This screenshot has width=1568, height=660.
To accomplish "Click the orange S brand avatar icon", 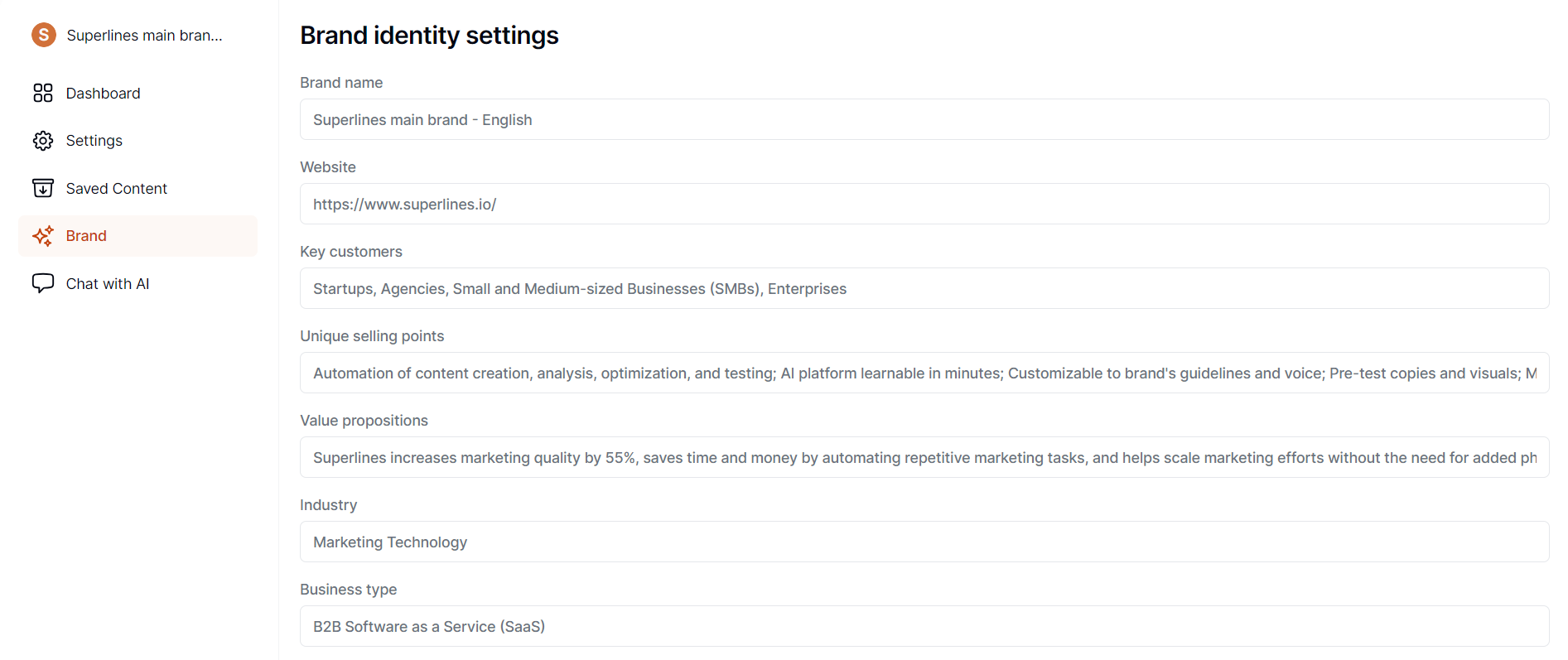I will tap(43, 35).
